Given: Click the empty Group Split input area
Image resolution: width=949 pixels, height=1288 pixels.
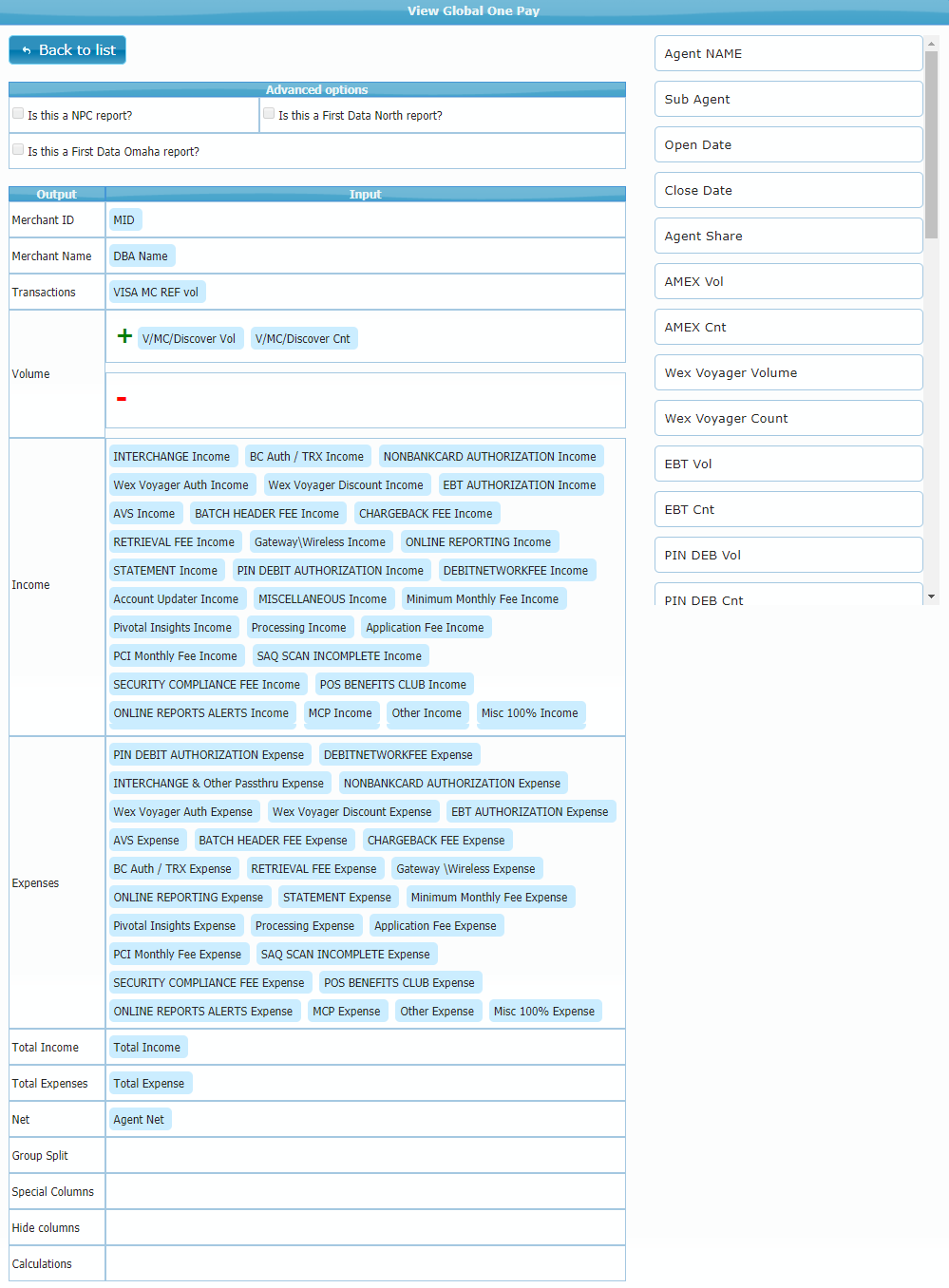Looking at the screenshot, I should pyautogui.click(x=365, y=1156).
